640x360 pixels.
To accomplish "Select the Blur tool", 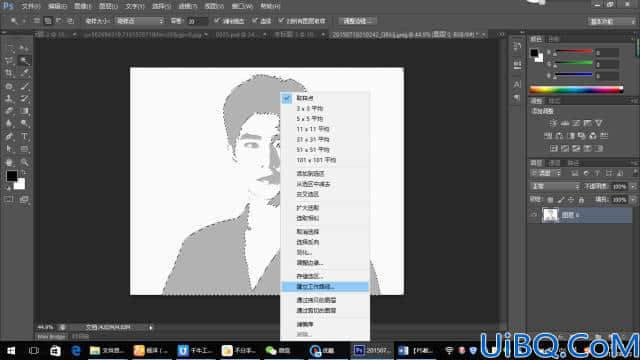I will click(x=9, y=123).
